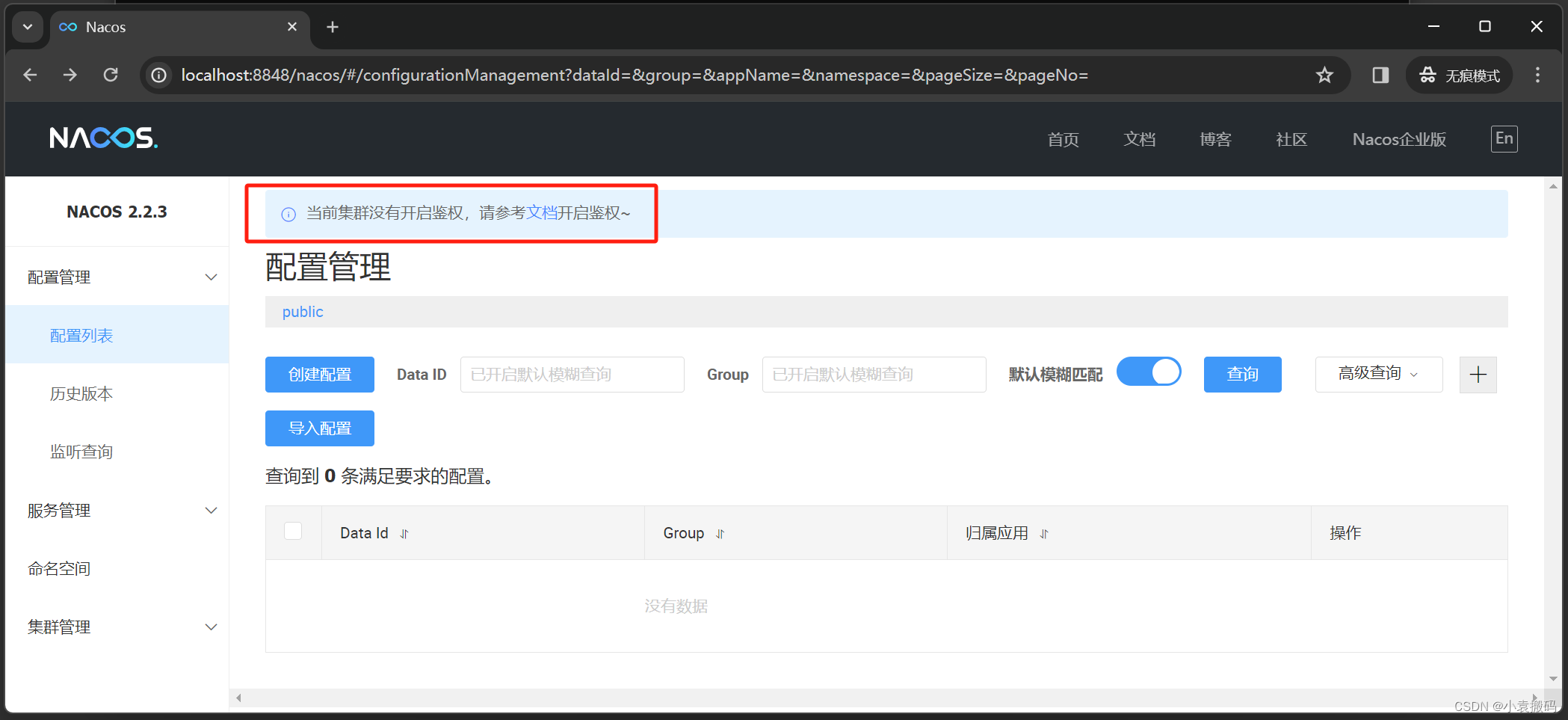Go to 首页 in the top navigation
Screen dimensions: 1568x720
point(1063,139)
